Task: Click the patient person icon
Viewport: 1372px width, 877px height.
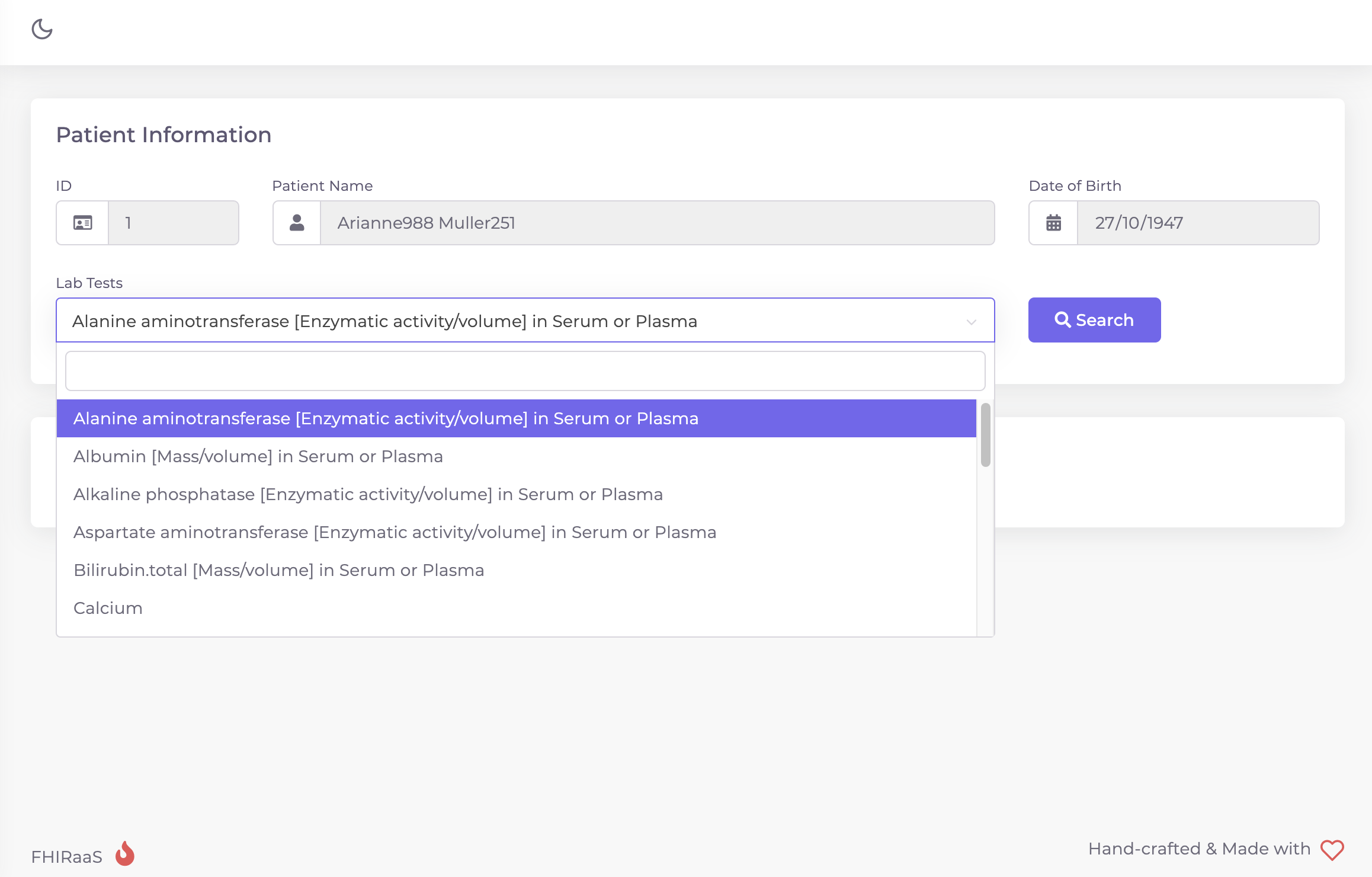Action: pyautogui.click(x=297, y=223)
